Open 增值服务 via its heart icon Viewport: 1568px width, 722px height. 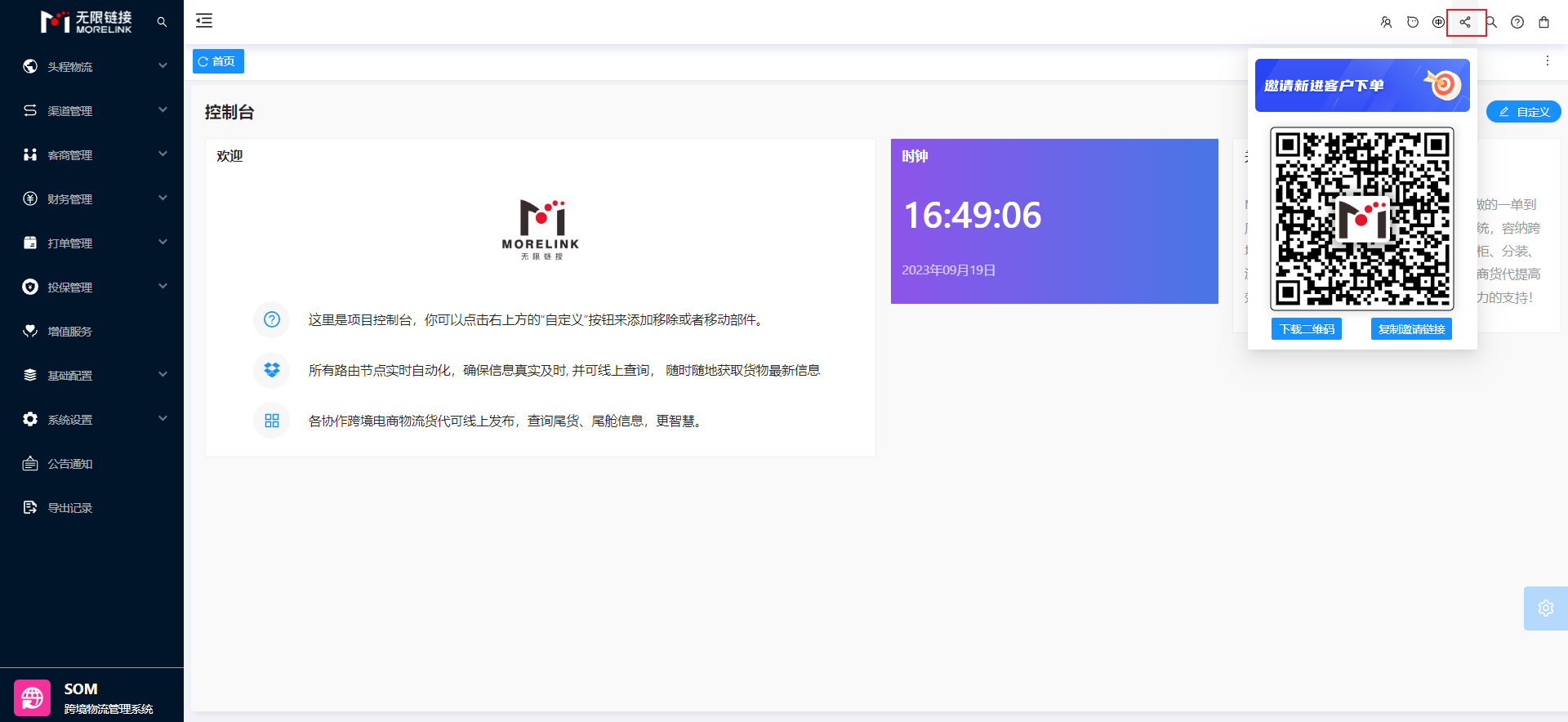pos(30,331)
